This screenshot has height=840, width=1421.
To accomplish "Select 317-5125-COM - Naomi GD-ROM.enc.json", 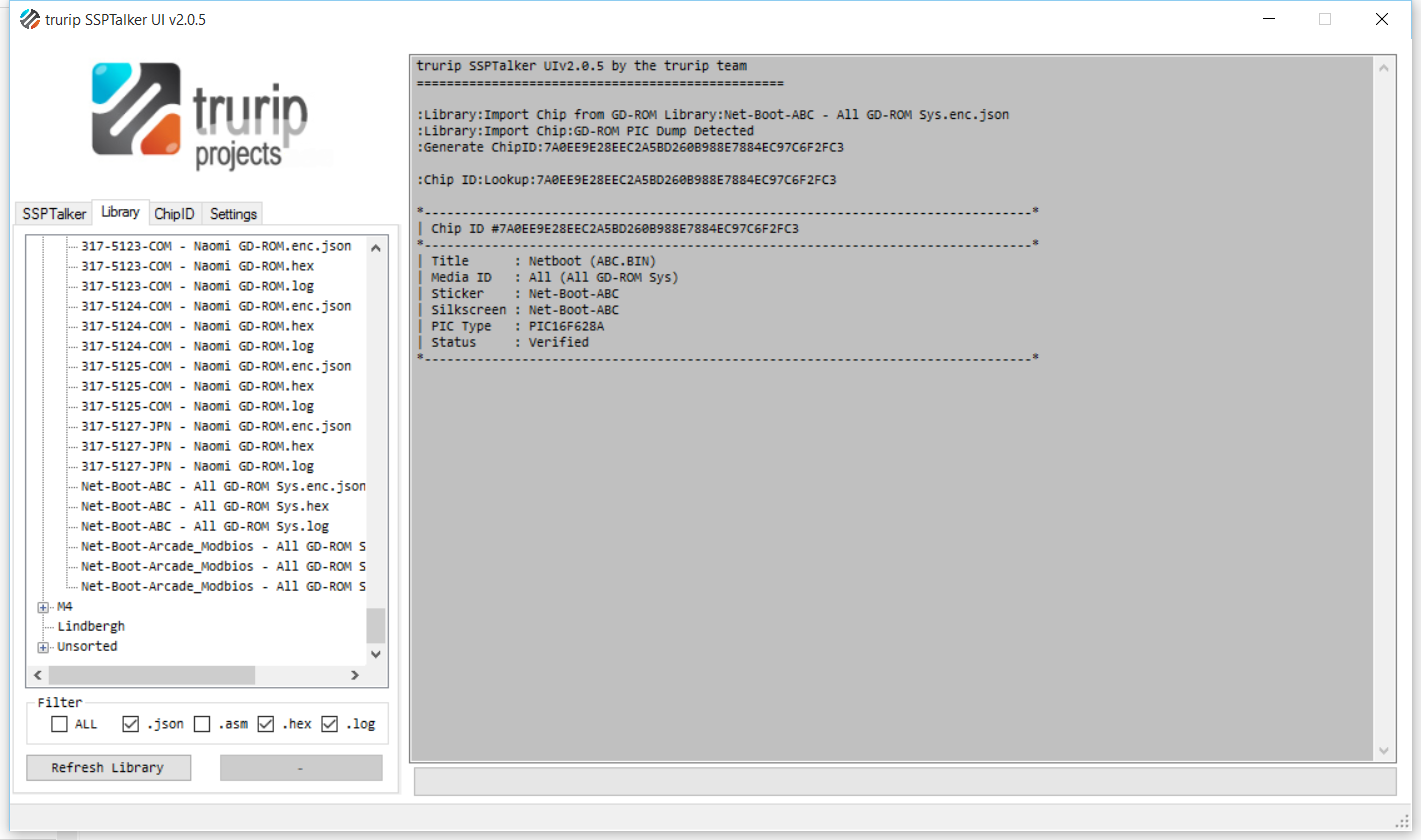I will [216, 366].
